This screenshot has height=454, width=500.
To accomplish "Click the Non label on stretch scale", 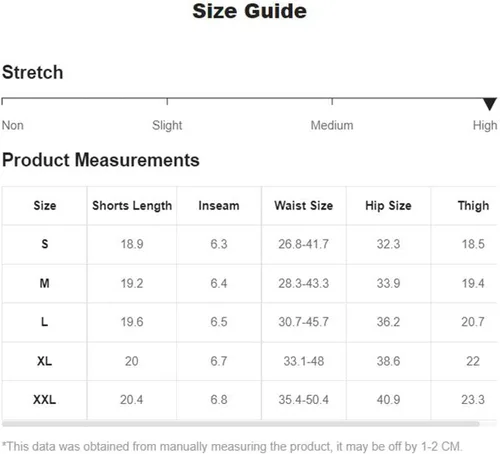I will click(13, 125).
